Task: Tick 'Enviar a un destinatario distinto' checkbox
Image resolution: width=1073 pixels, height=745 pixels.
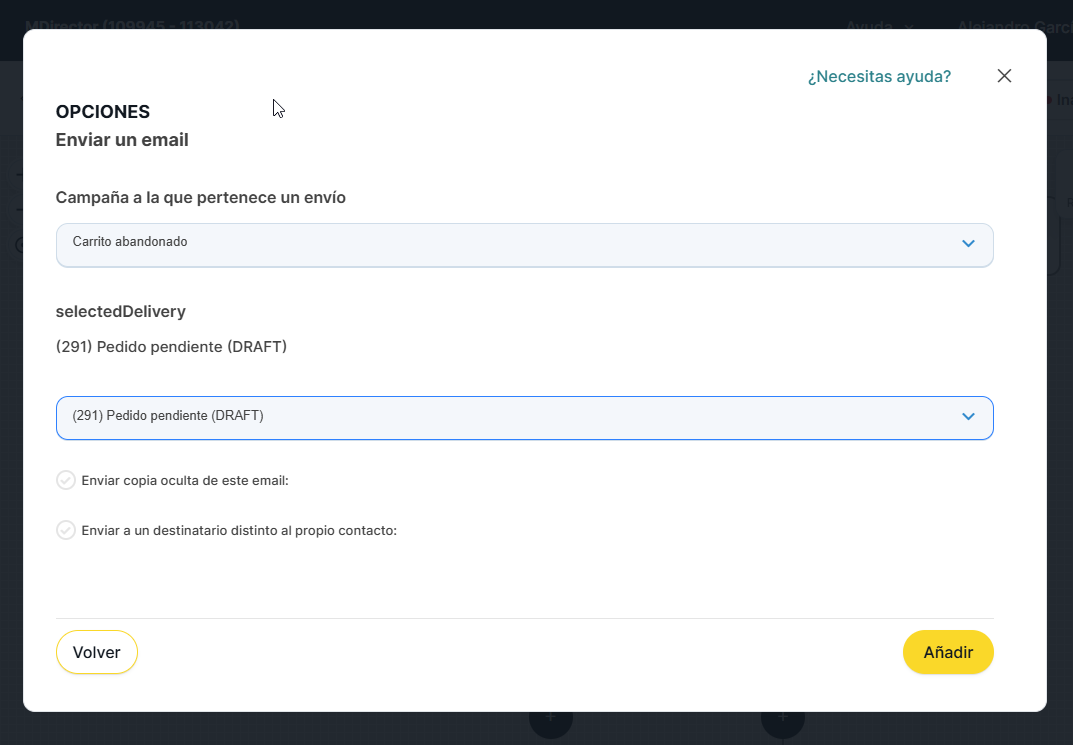Action: pyautogui.click(x=66, y=531)
